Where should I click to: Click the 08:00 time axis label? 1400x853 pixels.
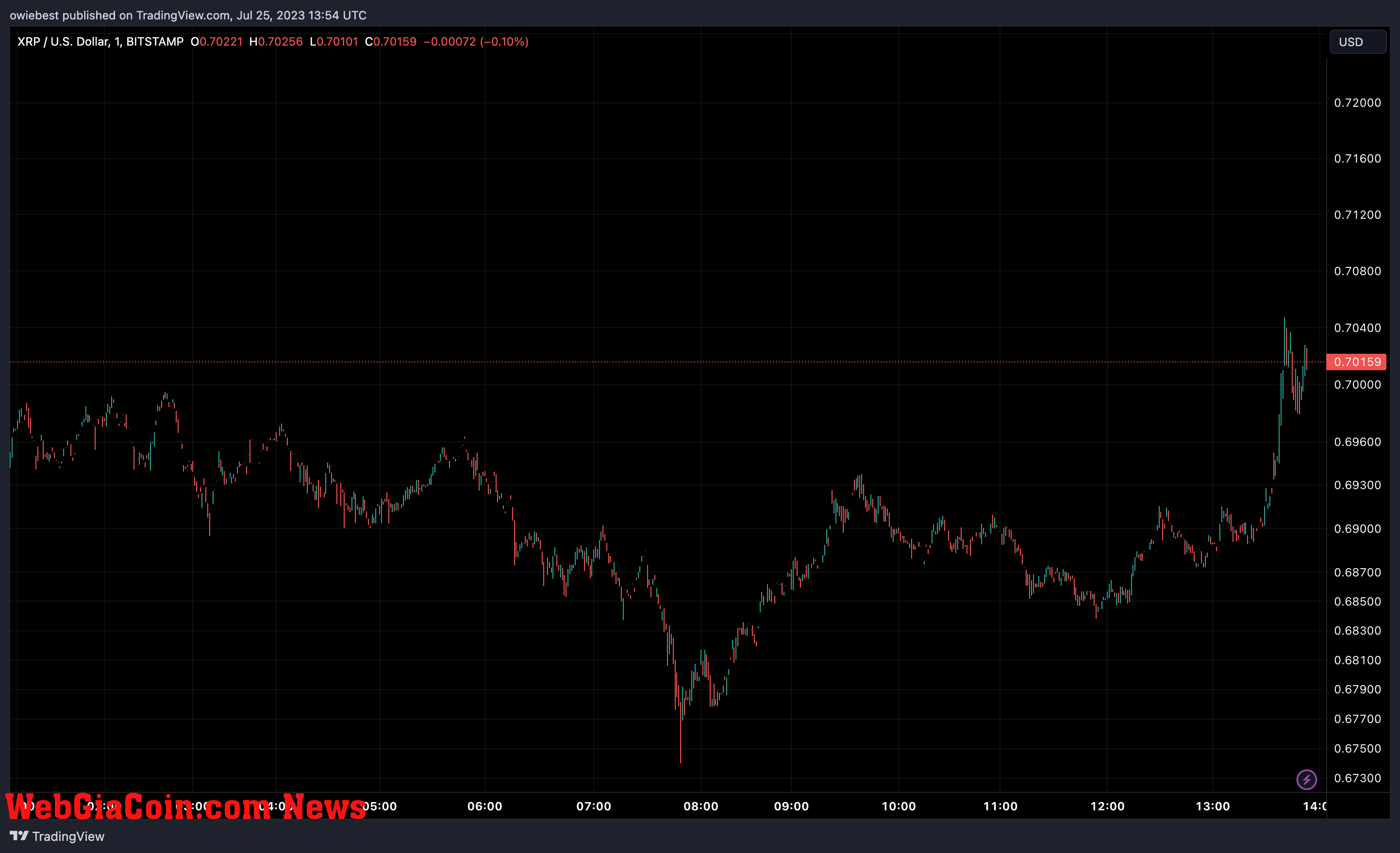tap(700, 806)
